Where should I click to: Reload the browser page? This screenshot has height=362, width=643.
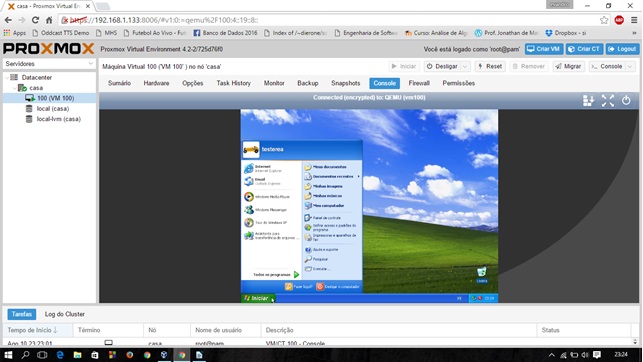pyautogui.click(x=35, y=20)
